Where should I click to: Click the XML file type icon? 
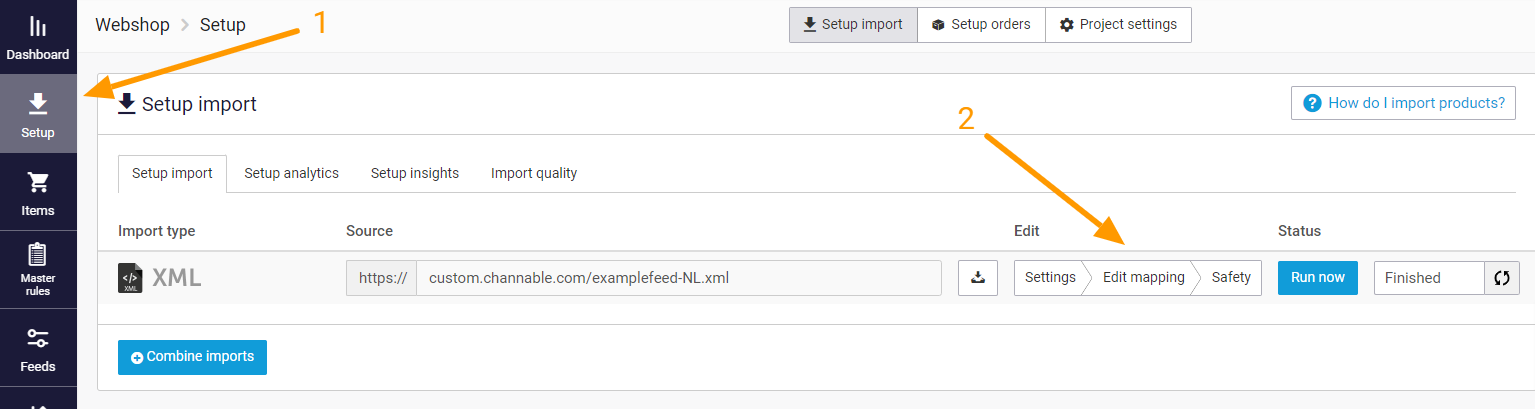pos(130,278)
